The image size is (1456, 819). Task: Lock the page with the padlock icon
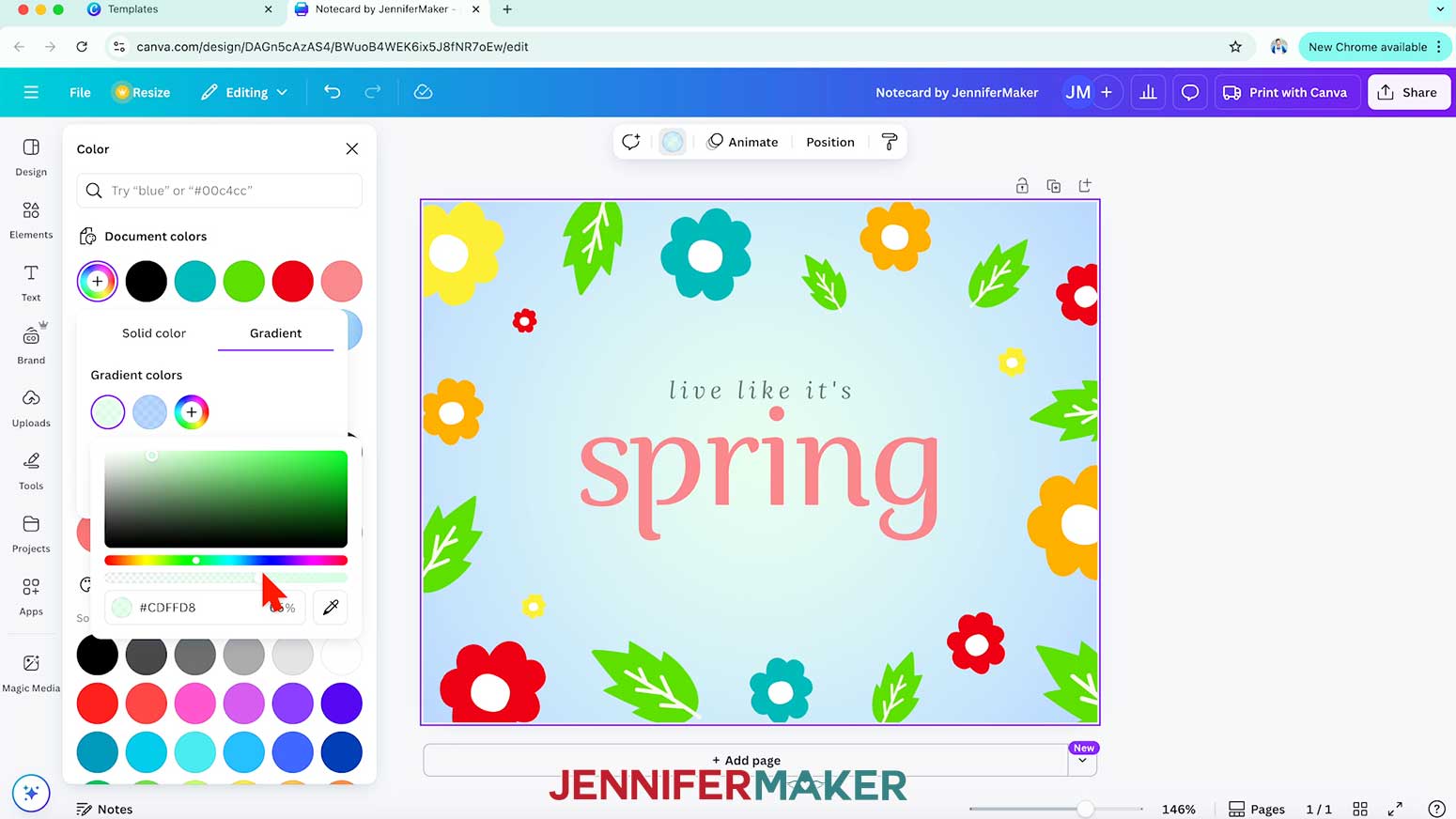tap(1022, 186)
